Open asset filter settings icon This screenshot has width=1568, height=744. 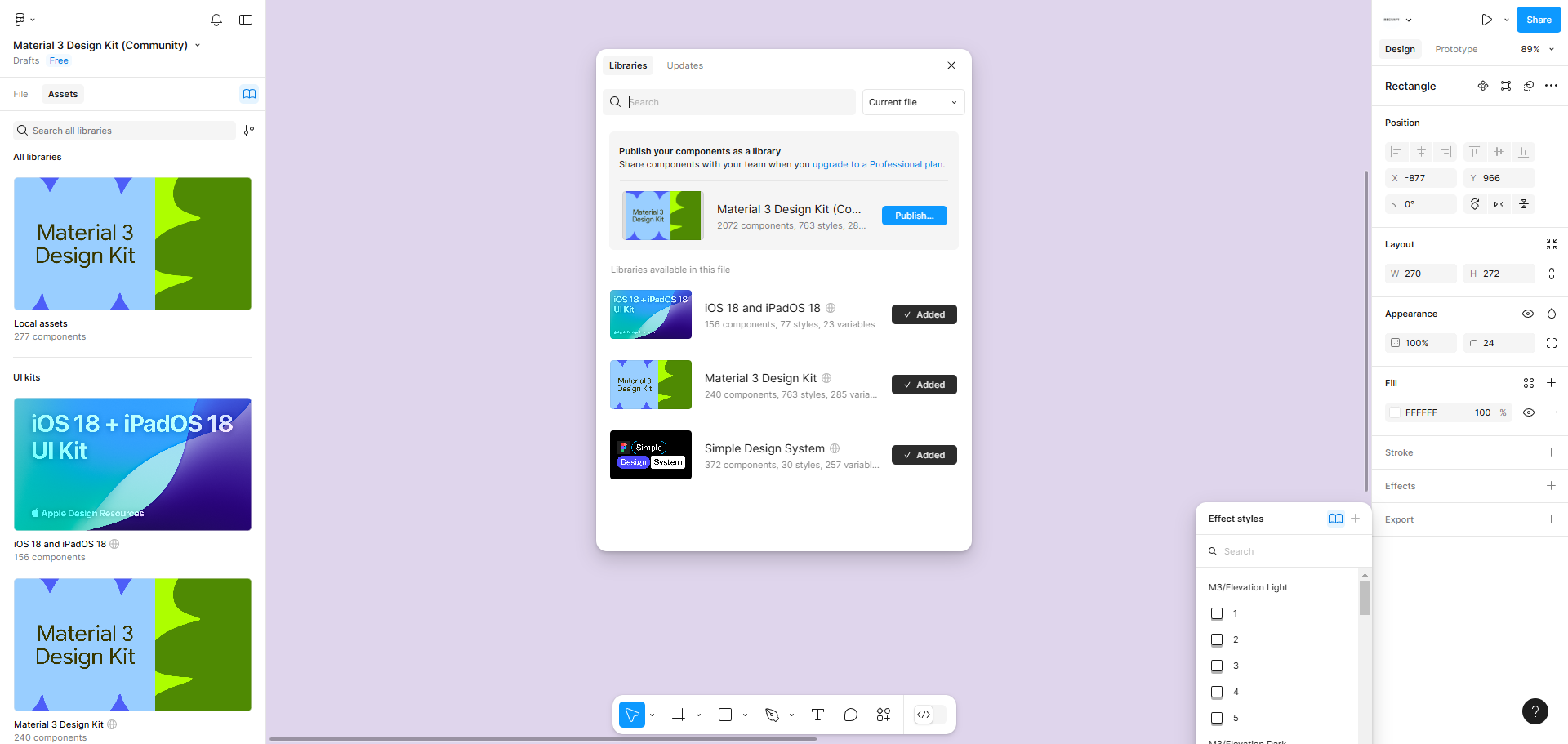[x=249, y=131]
